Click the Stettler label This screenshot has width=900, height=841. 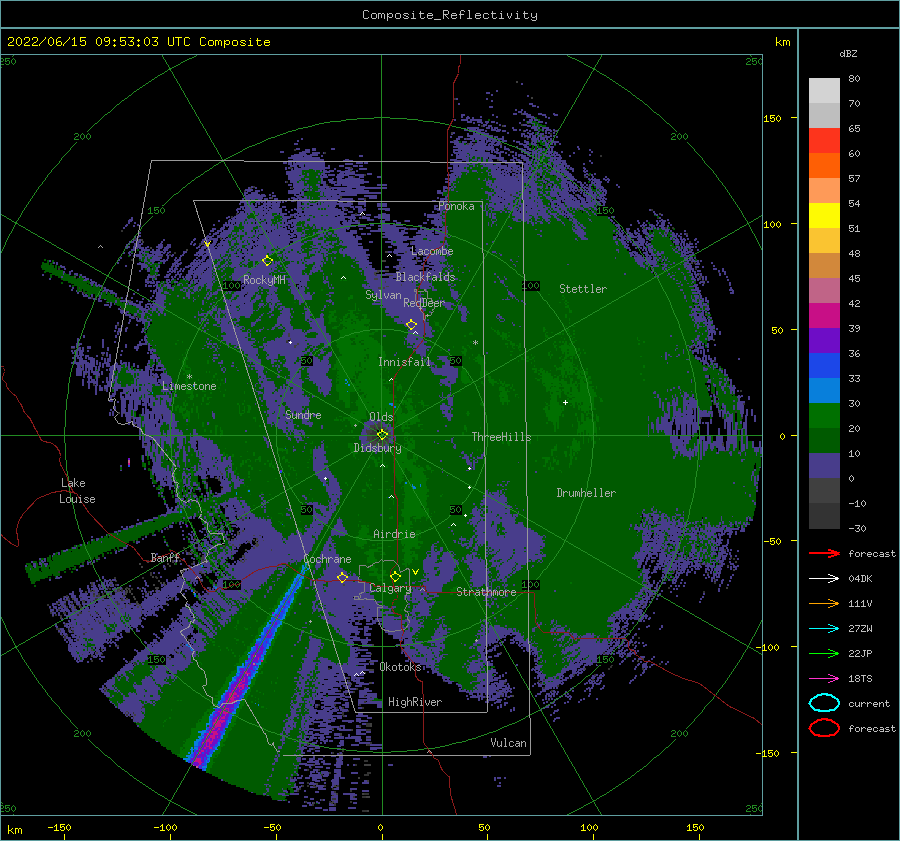point(583,289)
